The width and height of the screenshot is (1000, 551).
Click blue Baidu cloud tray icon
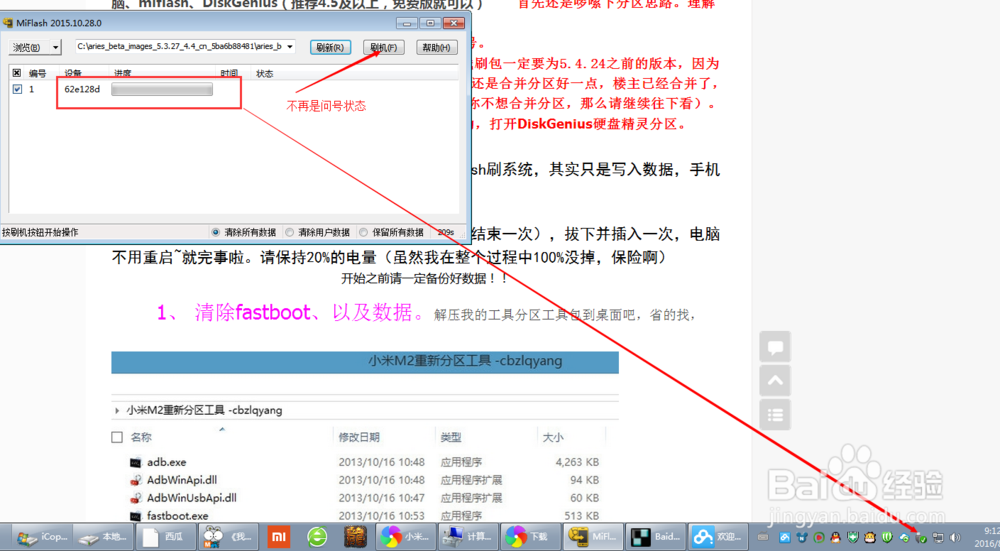[786, 538]
